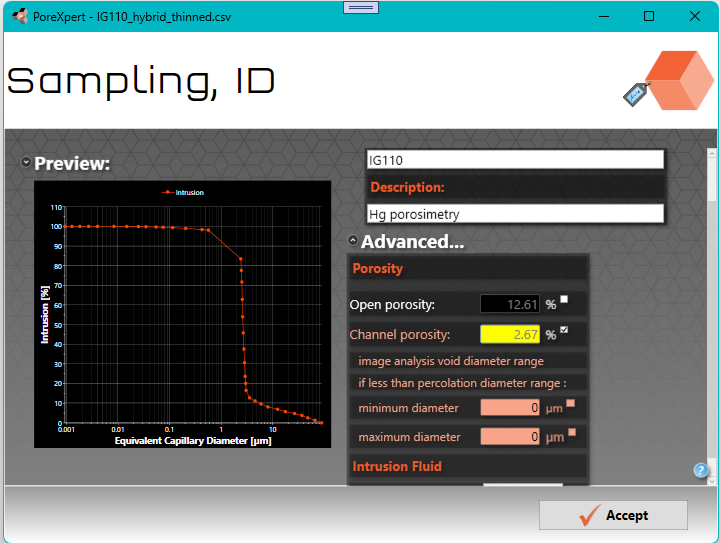This screenshot has height=543, width=720.
Task: Click the Accept button
Action: 613,515
